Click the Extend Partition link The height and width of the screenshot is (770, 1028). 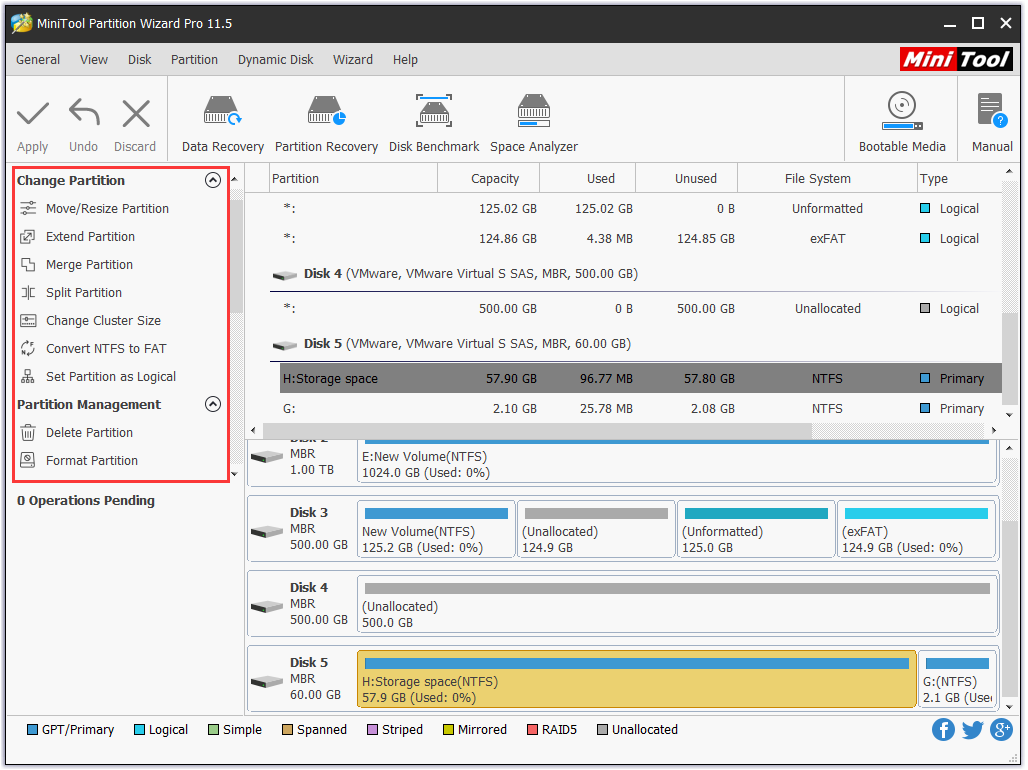point(90,237)
